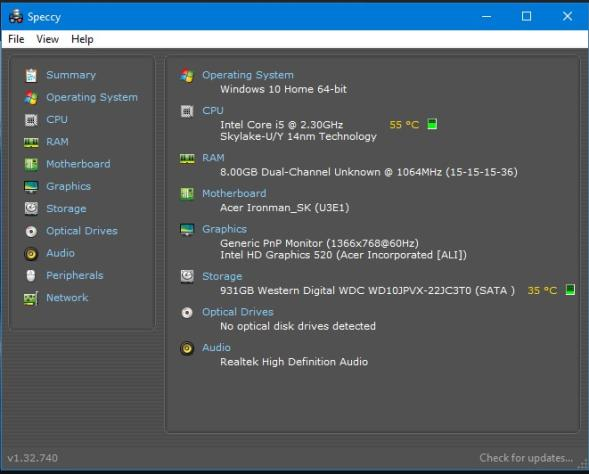Click 'Generic PnP Monitor' text line
The image size is (589, 474).
tap(319, 243)
